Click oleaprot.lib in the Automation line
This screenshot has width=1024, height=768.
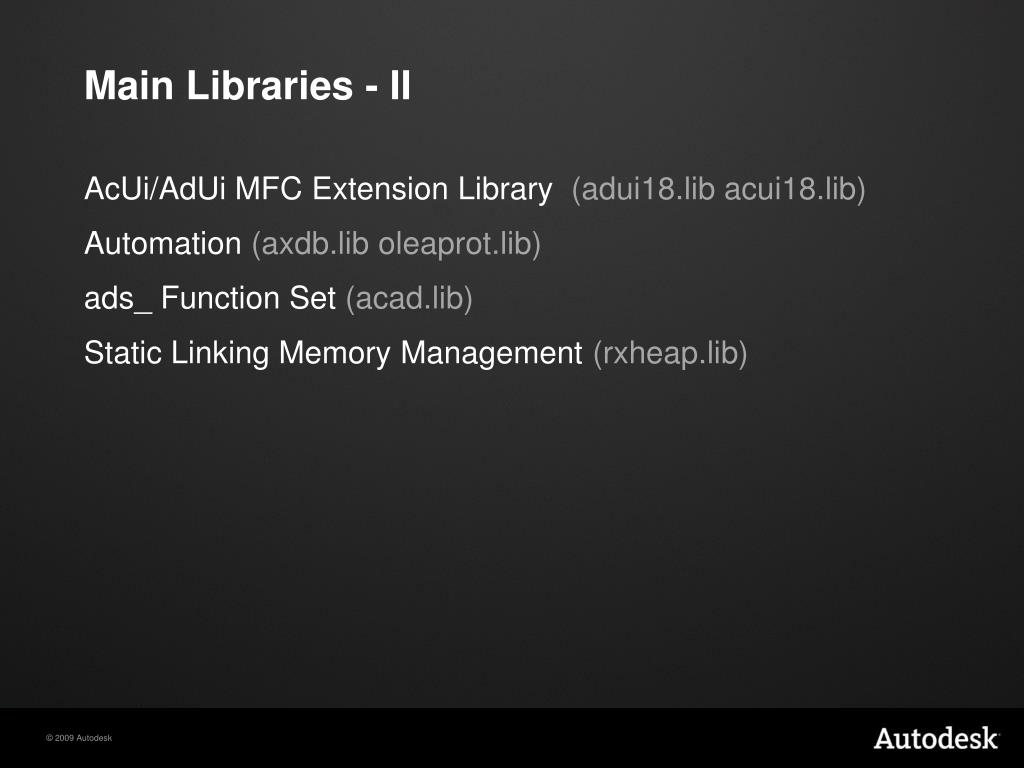[460, 244]
